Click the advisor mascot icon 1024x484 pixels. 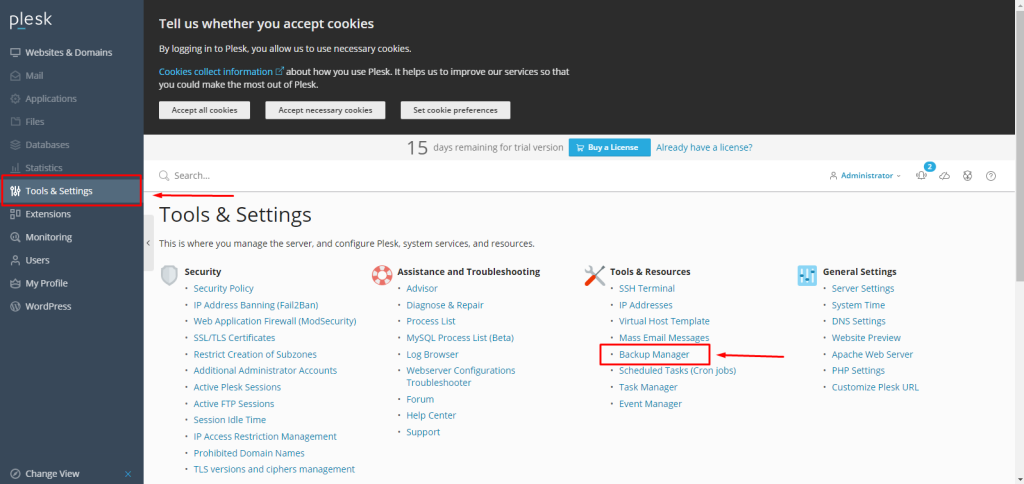(967, 176)
